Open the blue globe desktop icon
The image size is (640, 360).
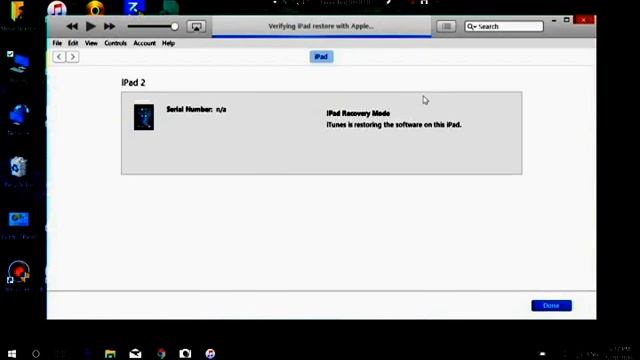[x=19, y=115]
